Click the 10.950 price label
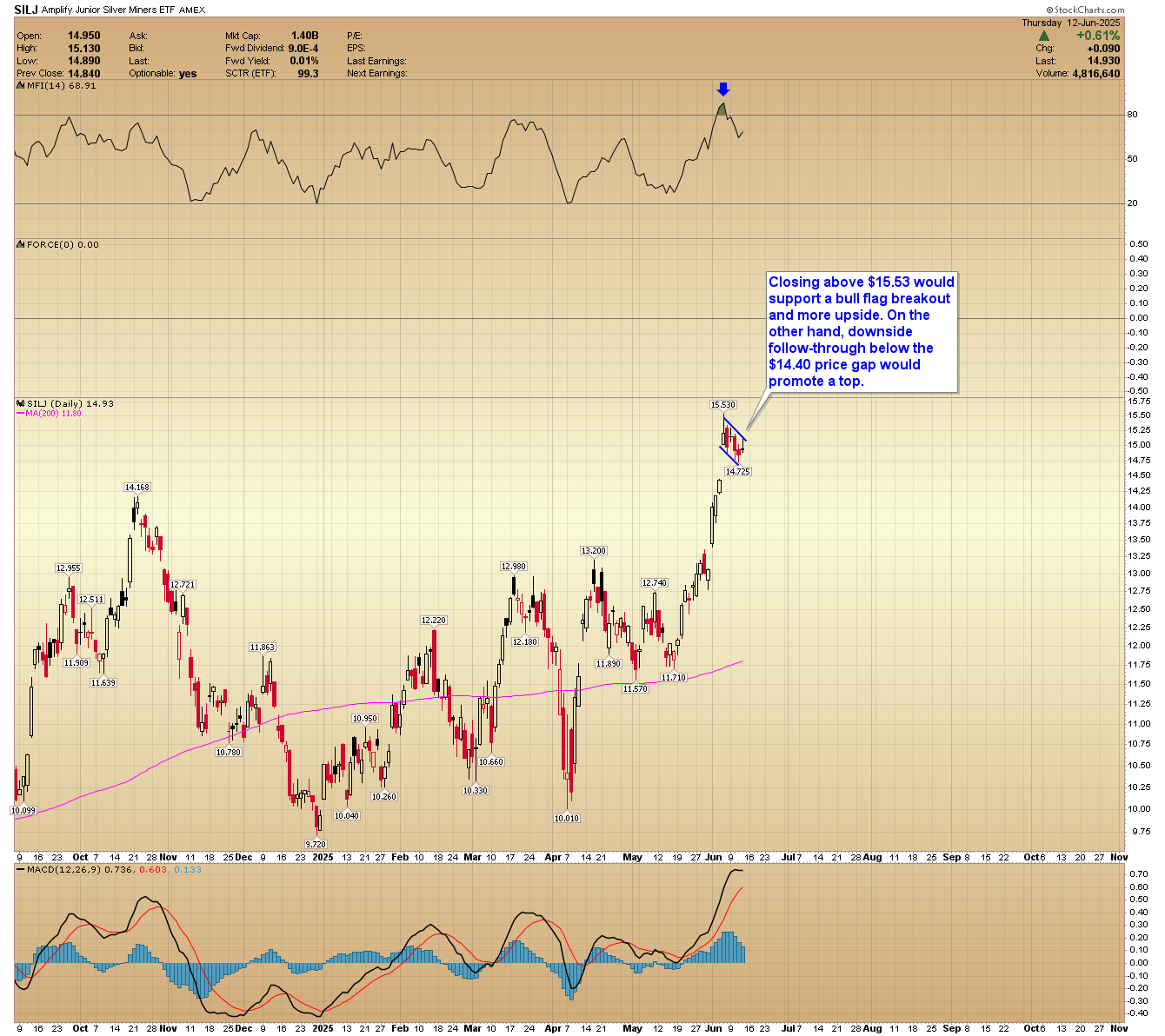1165x1036 pixels. click(x=365, y=719)
